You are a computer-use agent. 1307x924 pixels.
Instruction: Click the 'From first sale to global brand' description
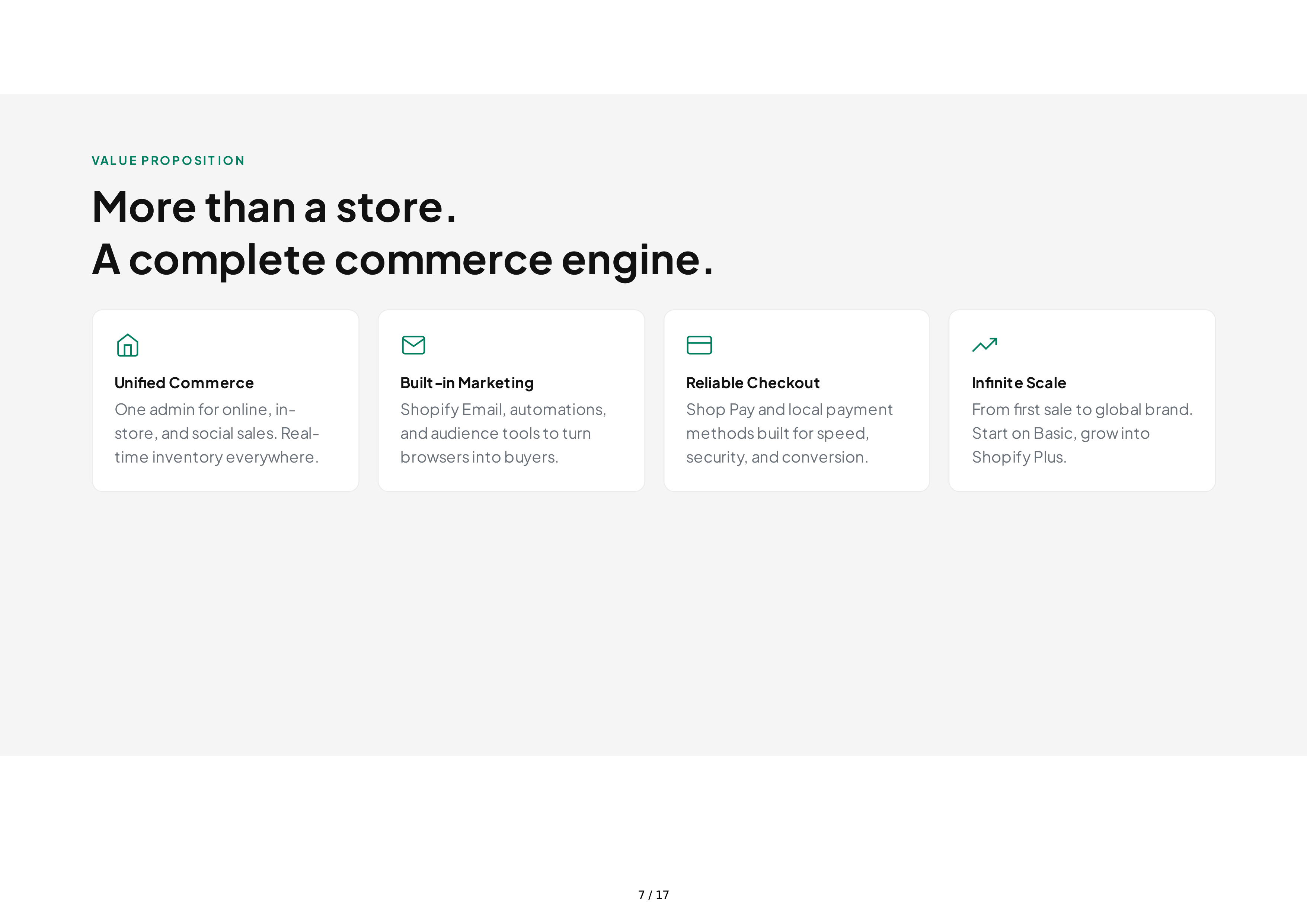point(1082,433)
